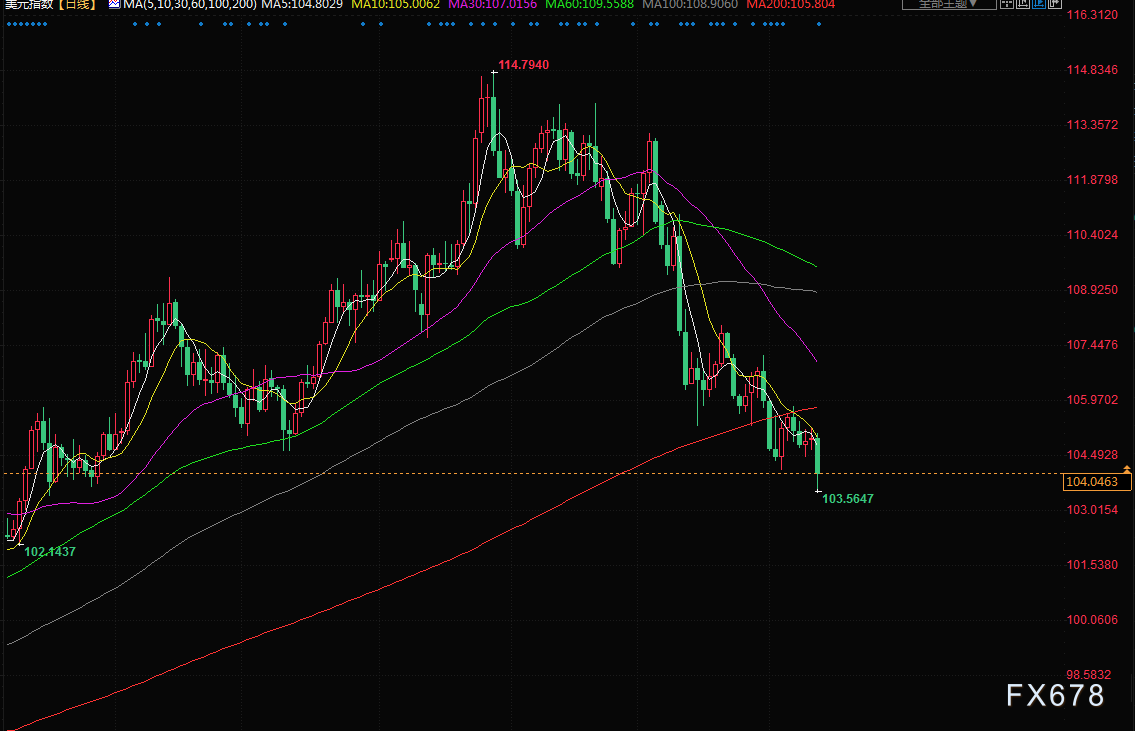Click the MA(5,10,30,60,100,200) parameters label

click(x=190, y=4)
